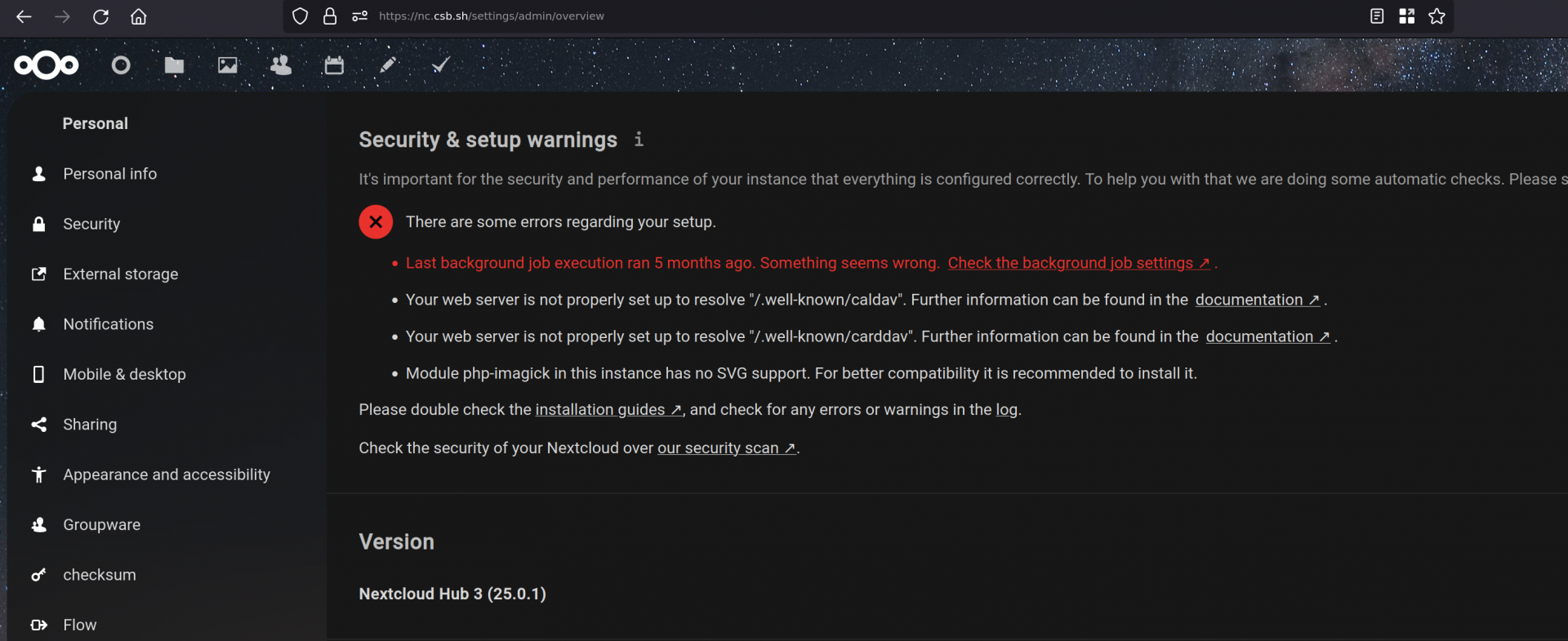1568x641 pixels.
Task: Click the checksum key icon
Action: [38, 575]
